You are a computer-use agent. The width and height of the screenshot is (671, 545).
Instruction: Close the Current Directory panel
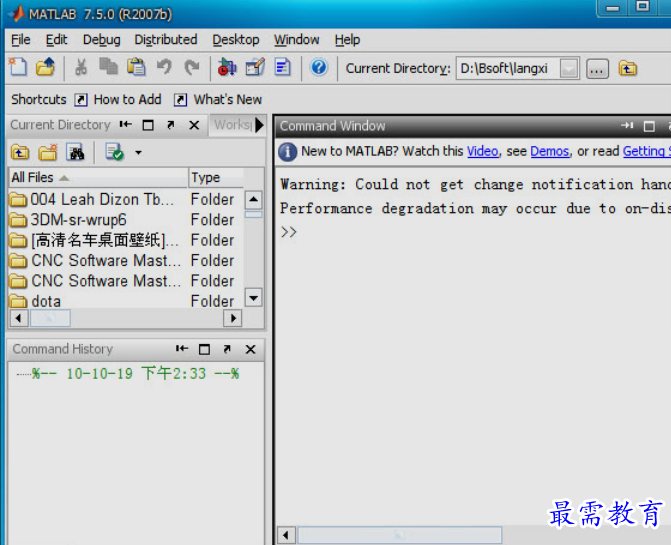(x=194, y=125)
